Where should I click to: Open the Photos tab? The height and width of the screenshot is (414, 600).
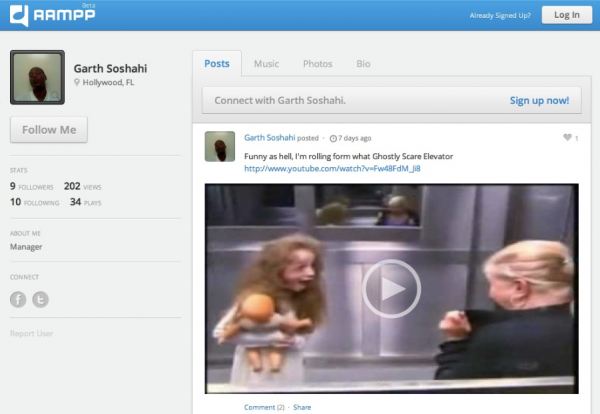pyautogui.click(x=318, y=64)
